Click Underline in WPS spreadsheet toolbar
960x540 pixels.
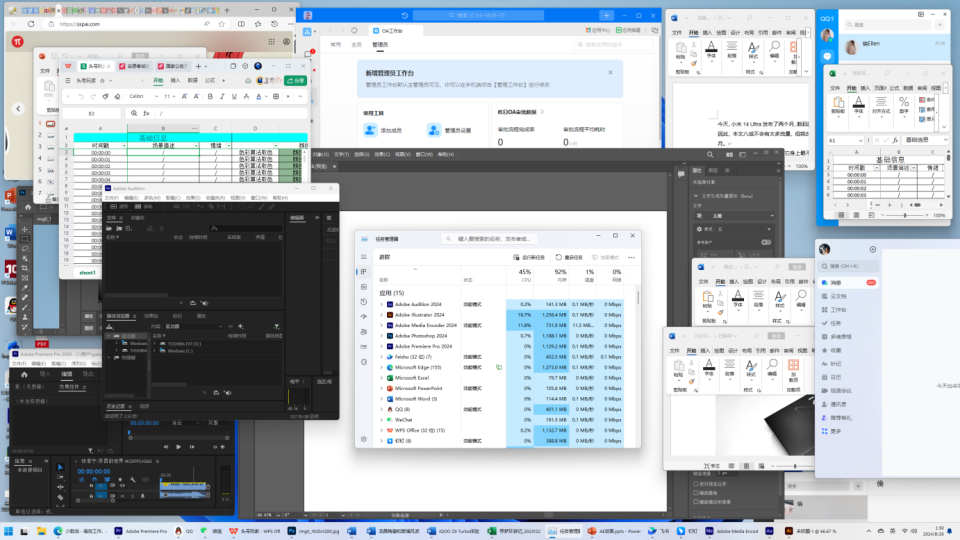click(234, 96)
